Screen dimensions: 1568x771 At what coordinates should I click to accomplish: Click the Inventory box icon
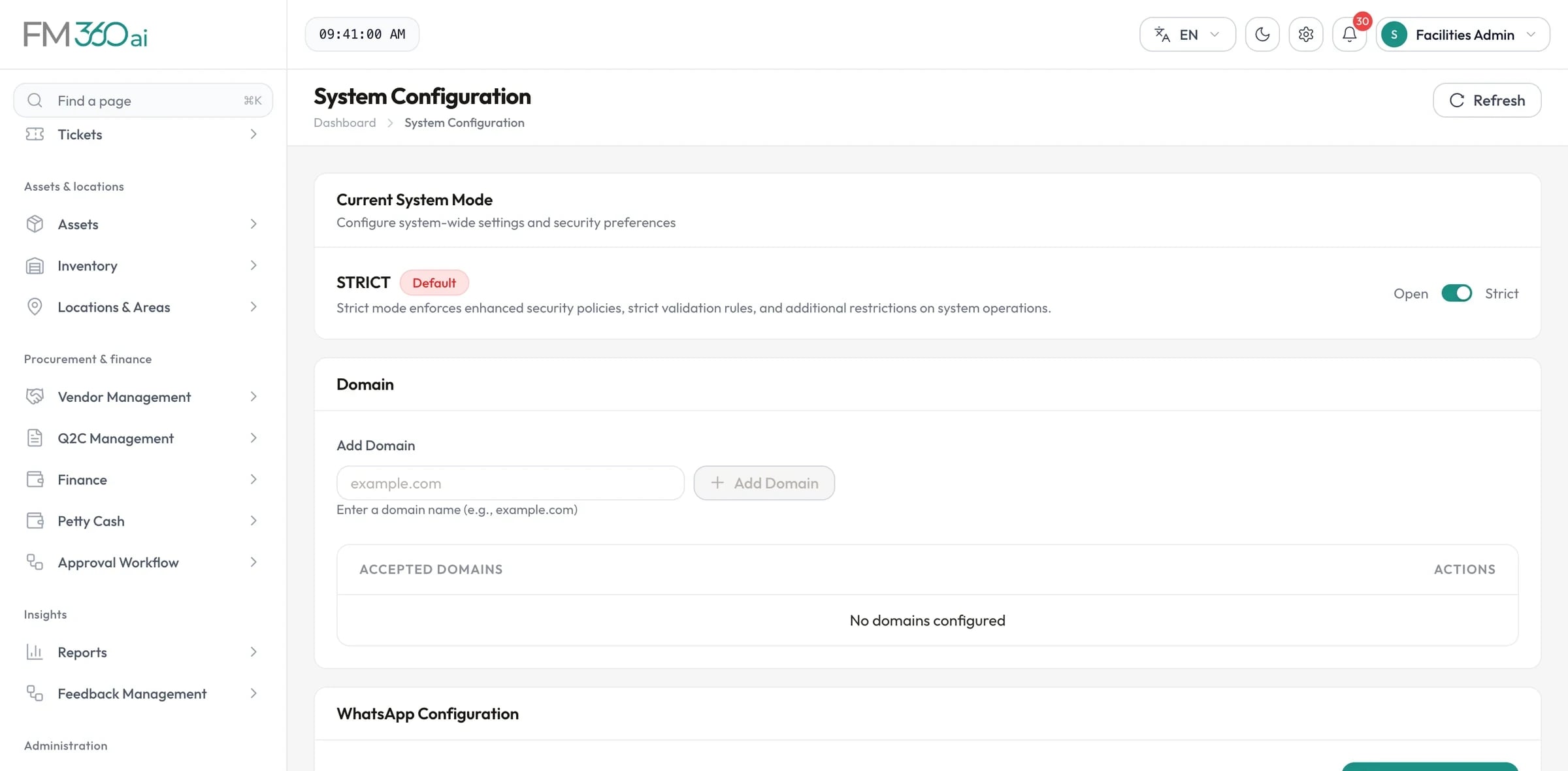point(35,266)
